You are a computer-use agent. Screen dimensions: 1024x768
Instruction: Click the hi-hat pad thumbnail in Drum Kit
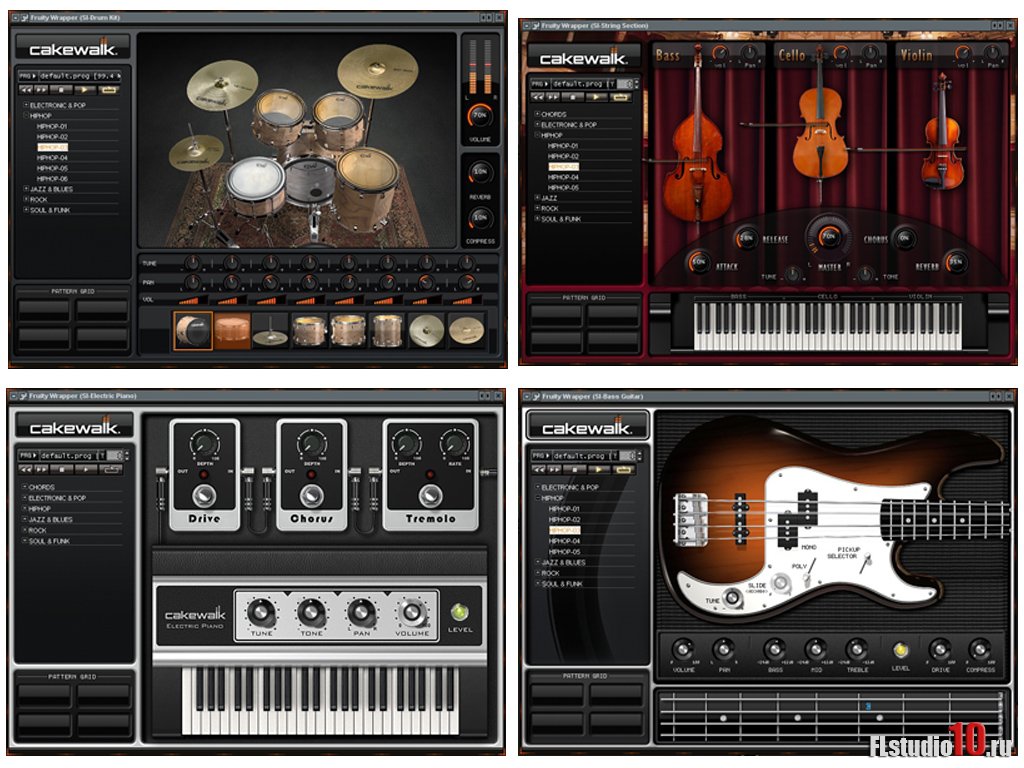click(x=270, y=331)
